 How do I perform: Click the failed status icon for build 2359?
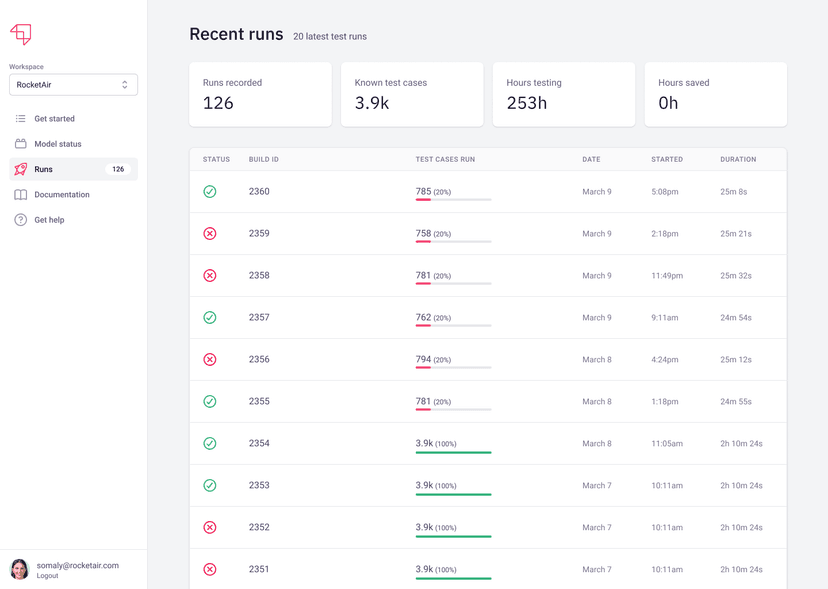click(x=210, y=233)
